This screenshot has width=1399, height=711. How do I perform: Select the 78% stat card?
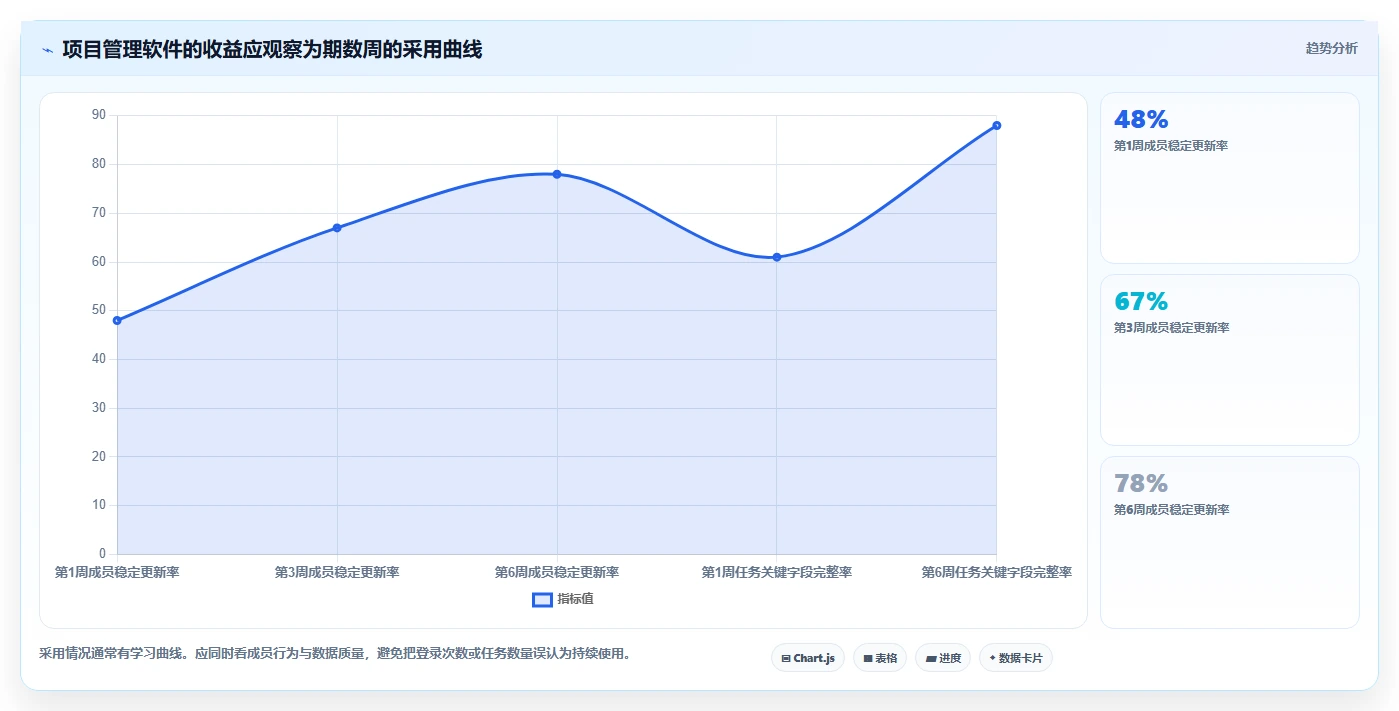point(1230,542)
